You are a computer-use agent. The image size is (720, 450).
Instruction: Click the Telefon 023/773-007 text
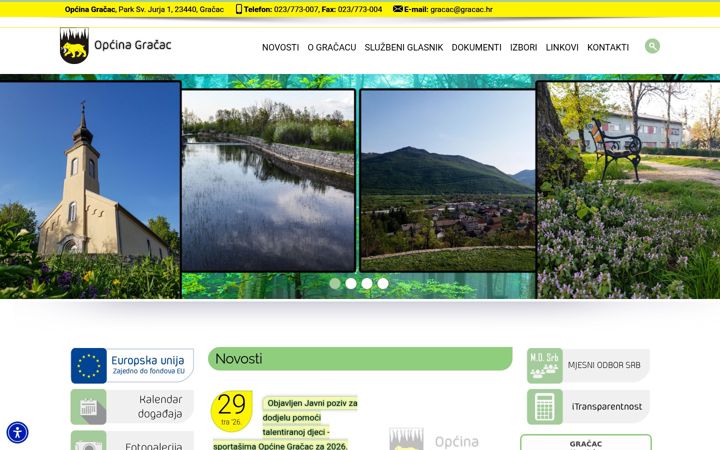coord(281,9)
